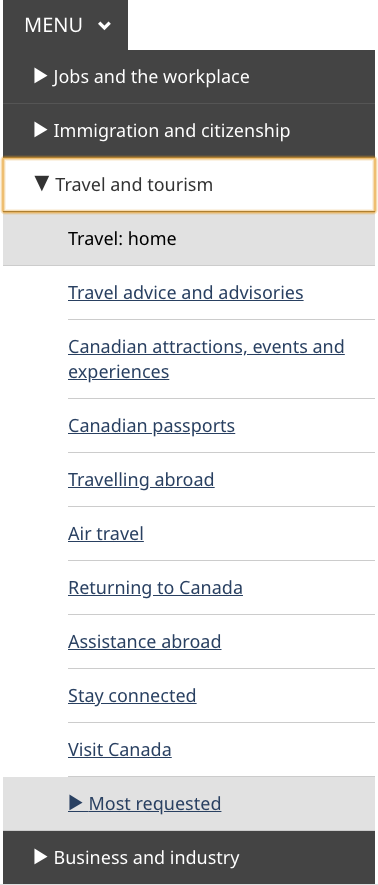Image resolution: width=378 pixels, height=885 pixels.
Task: Open Canadian attractions, events and experiences
Action: click(206, 359)
